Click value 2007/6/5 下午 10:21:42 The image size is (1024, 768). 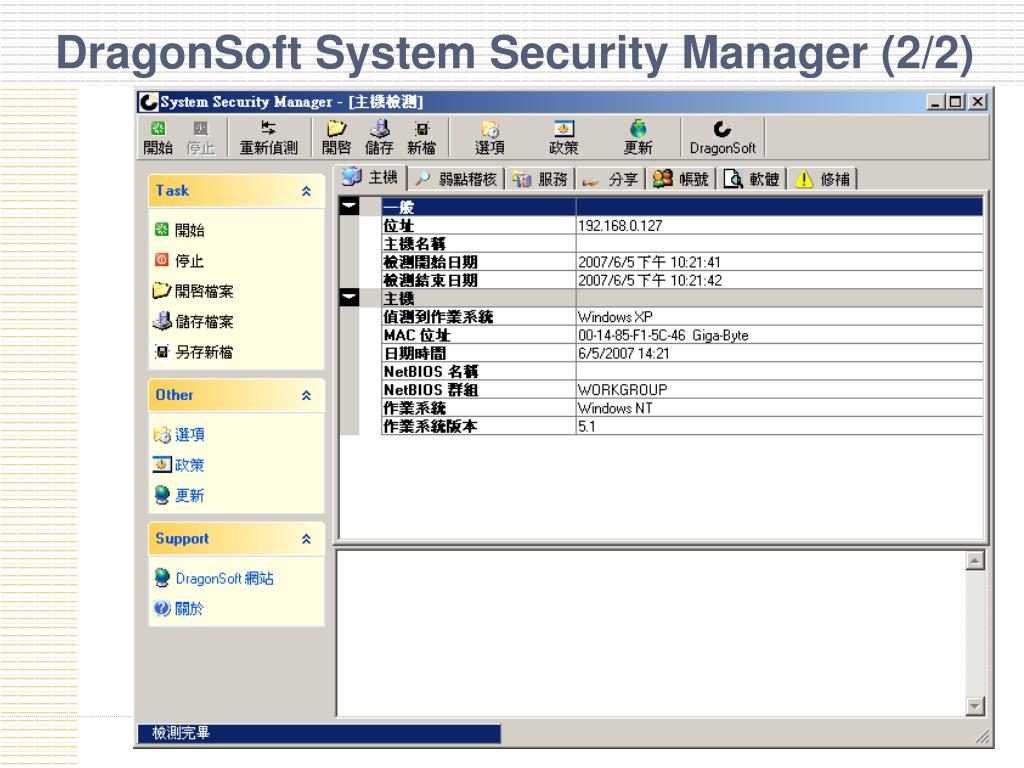(x=649, y=281)
